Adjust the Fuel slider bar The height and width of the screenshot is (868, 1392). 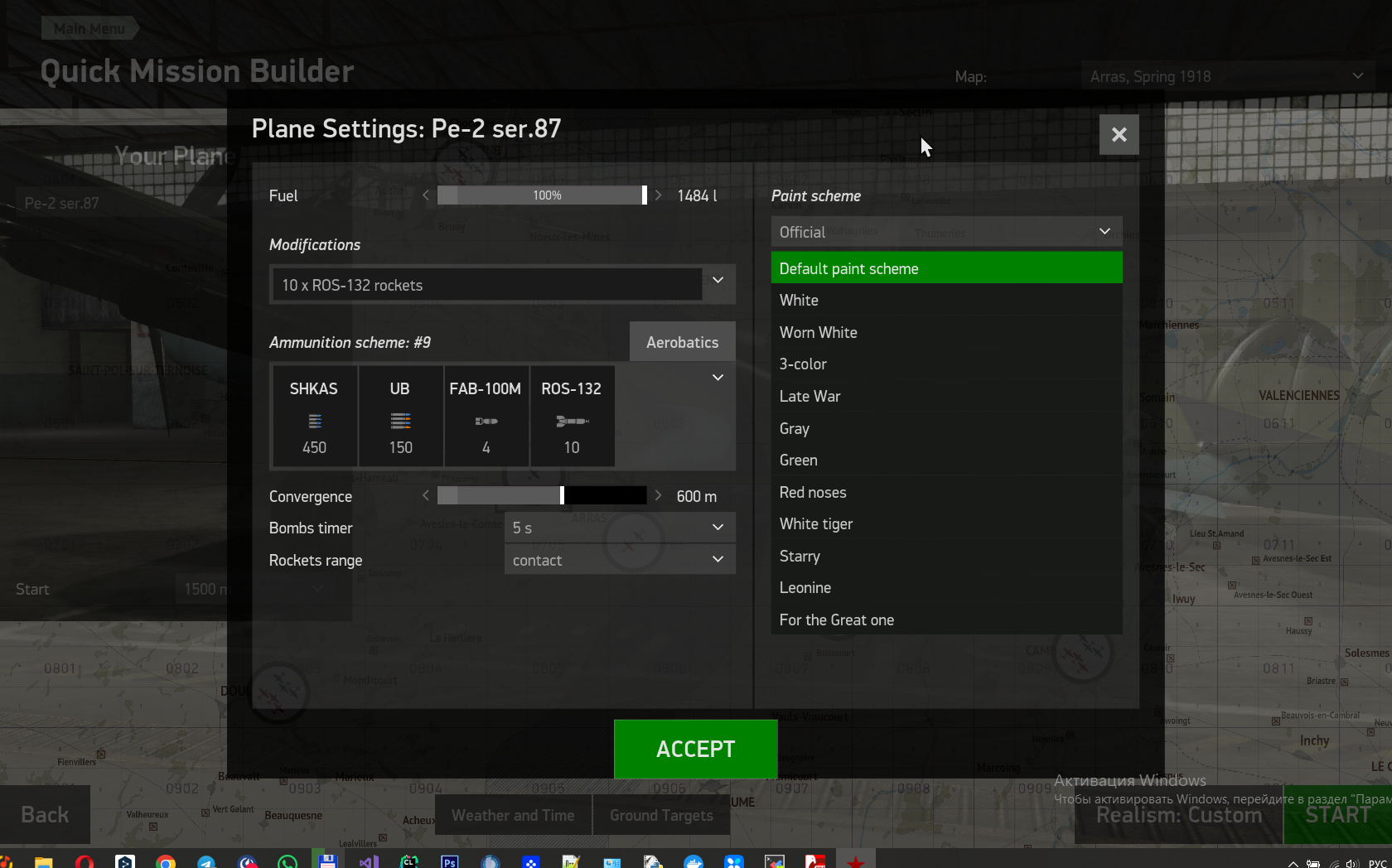point(542,195)
